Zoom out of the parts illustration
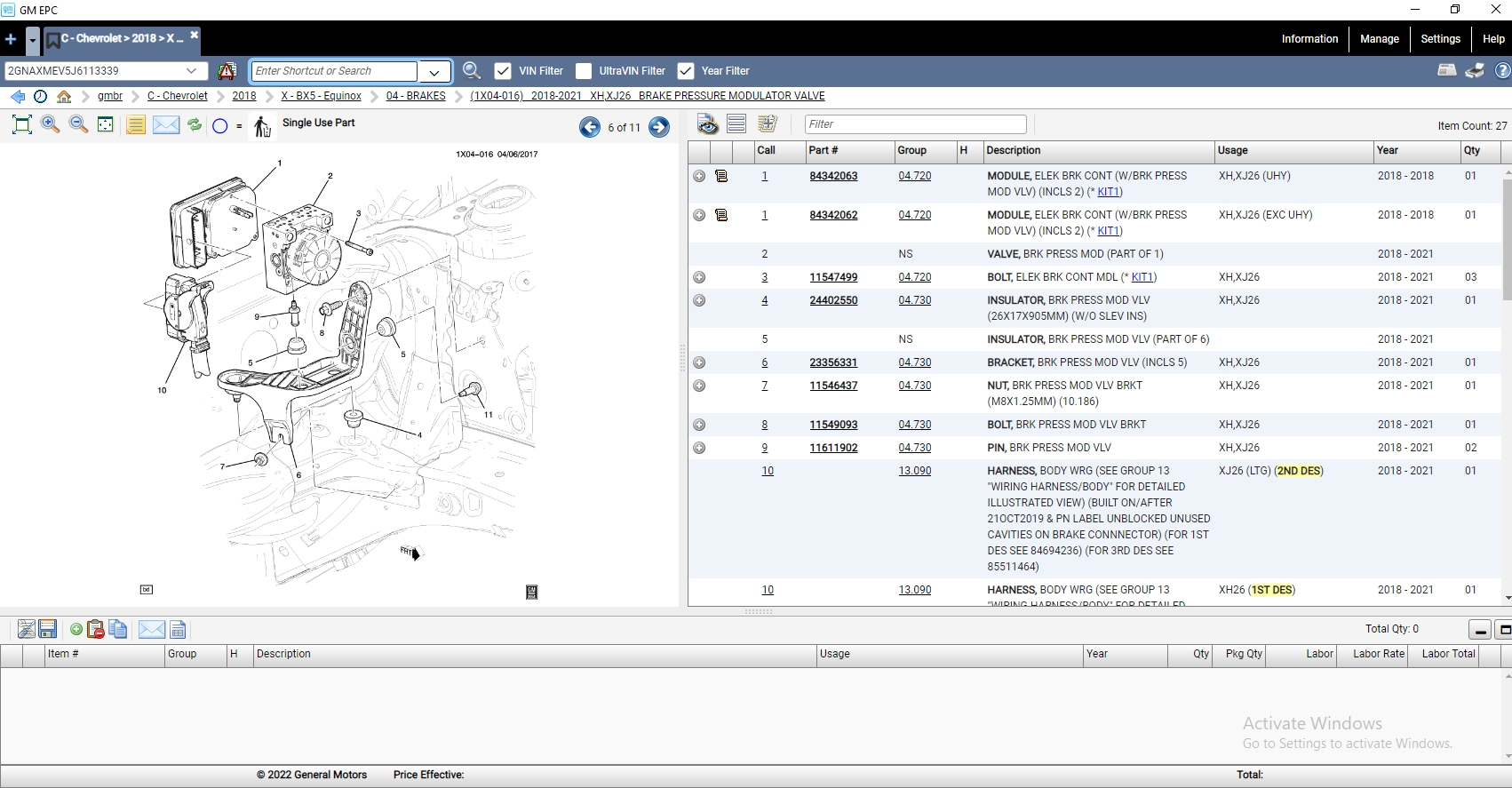The image size is (1512, 788). coord(78,124)
